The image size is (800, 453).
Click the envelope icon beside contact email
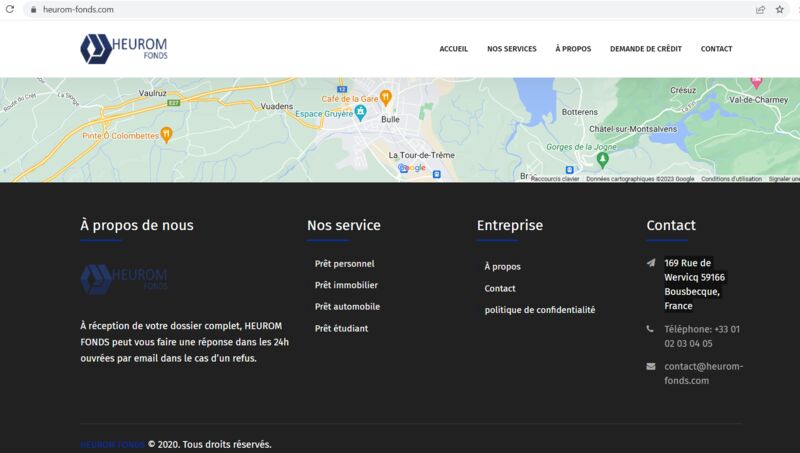pos(651,366)
